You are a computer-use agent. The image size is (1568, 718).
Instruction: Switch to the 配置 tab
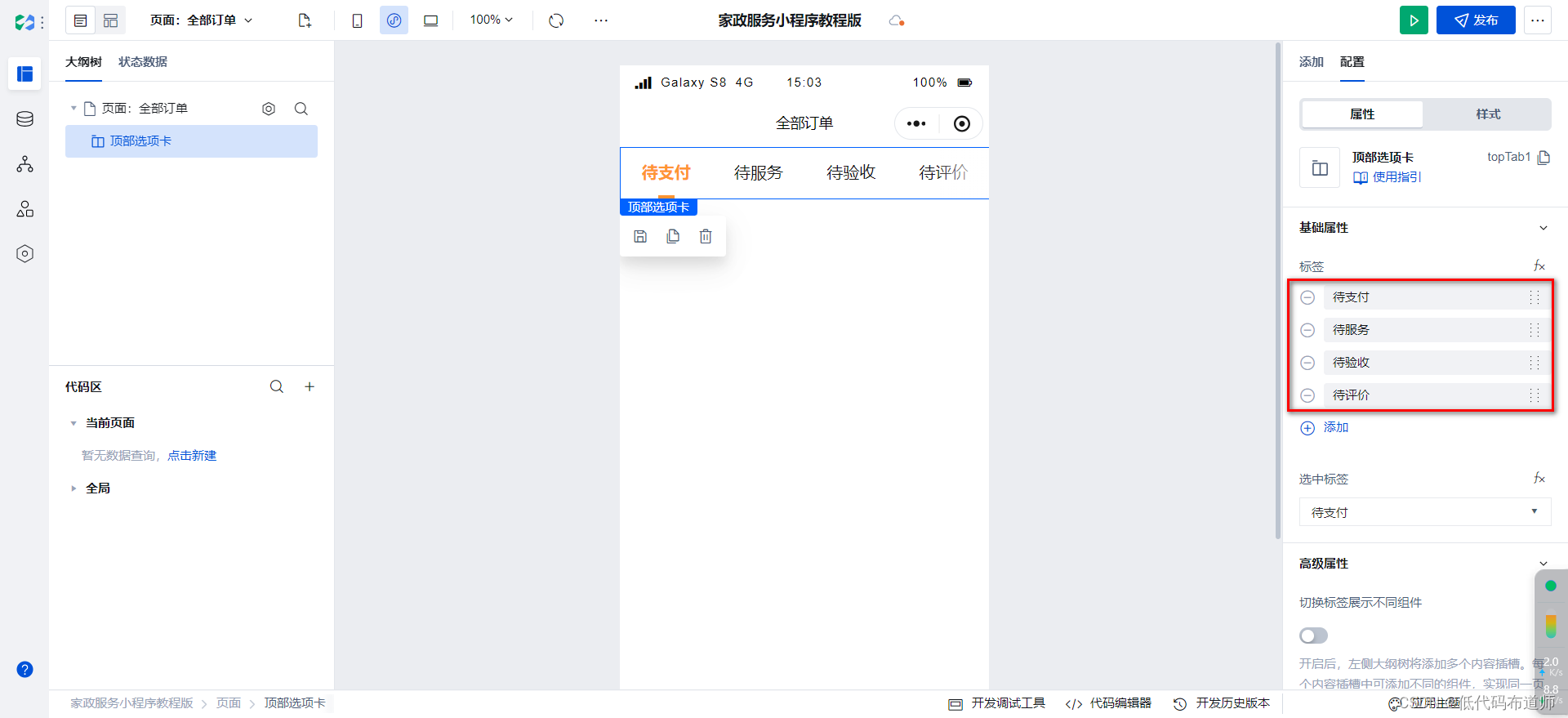(x=1352, y=62)
